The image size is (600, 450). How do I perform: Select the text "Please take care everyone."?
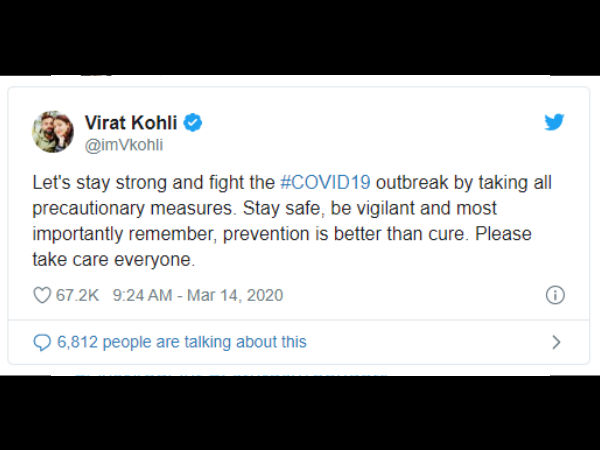tap(282, 246)
